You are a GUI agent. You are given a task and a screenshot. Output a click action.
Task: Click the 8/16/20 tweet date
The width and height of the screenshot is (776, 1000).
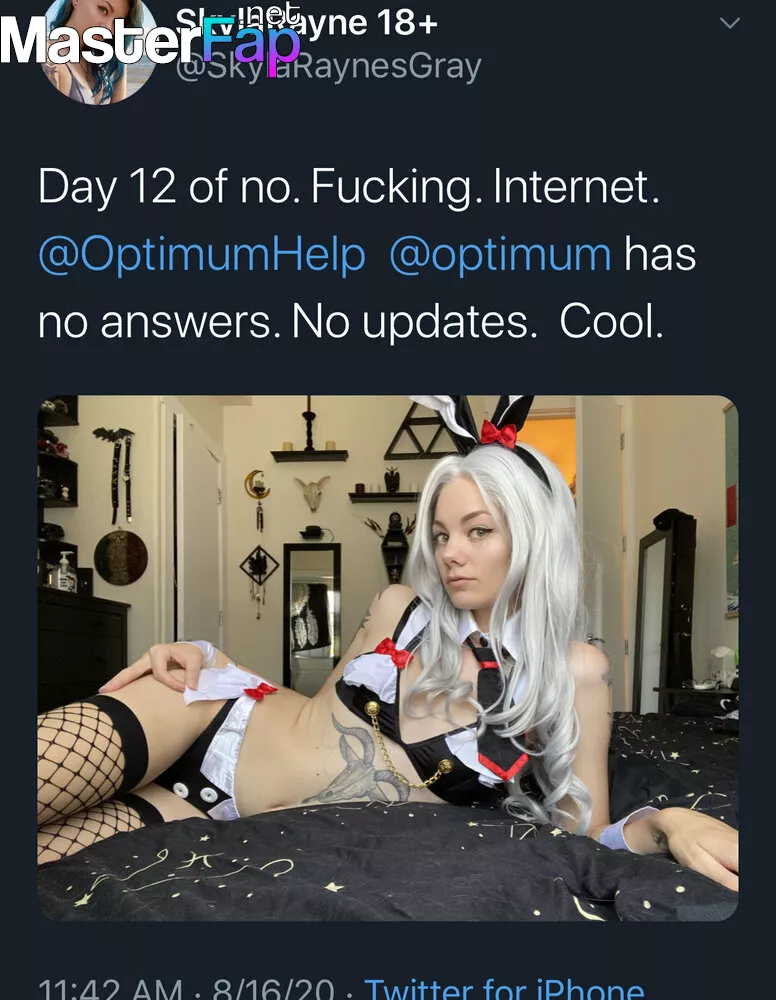click(274, 989)
